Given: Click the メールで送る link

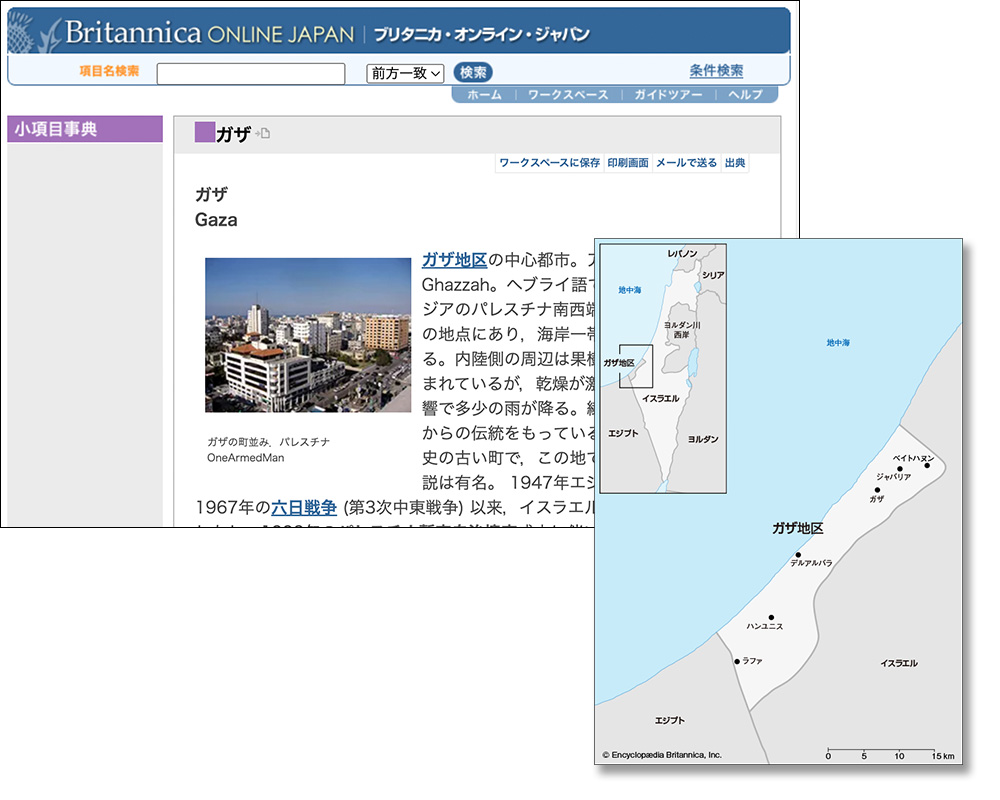Looking at the screenshot, I should [686, 163].
